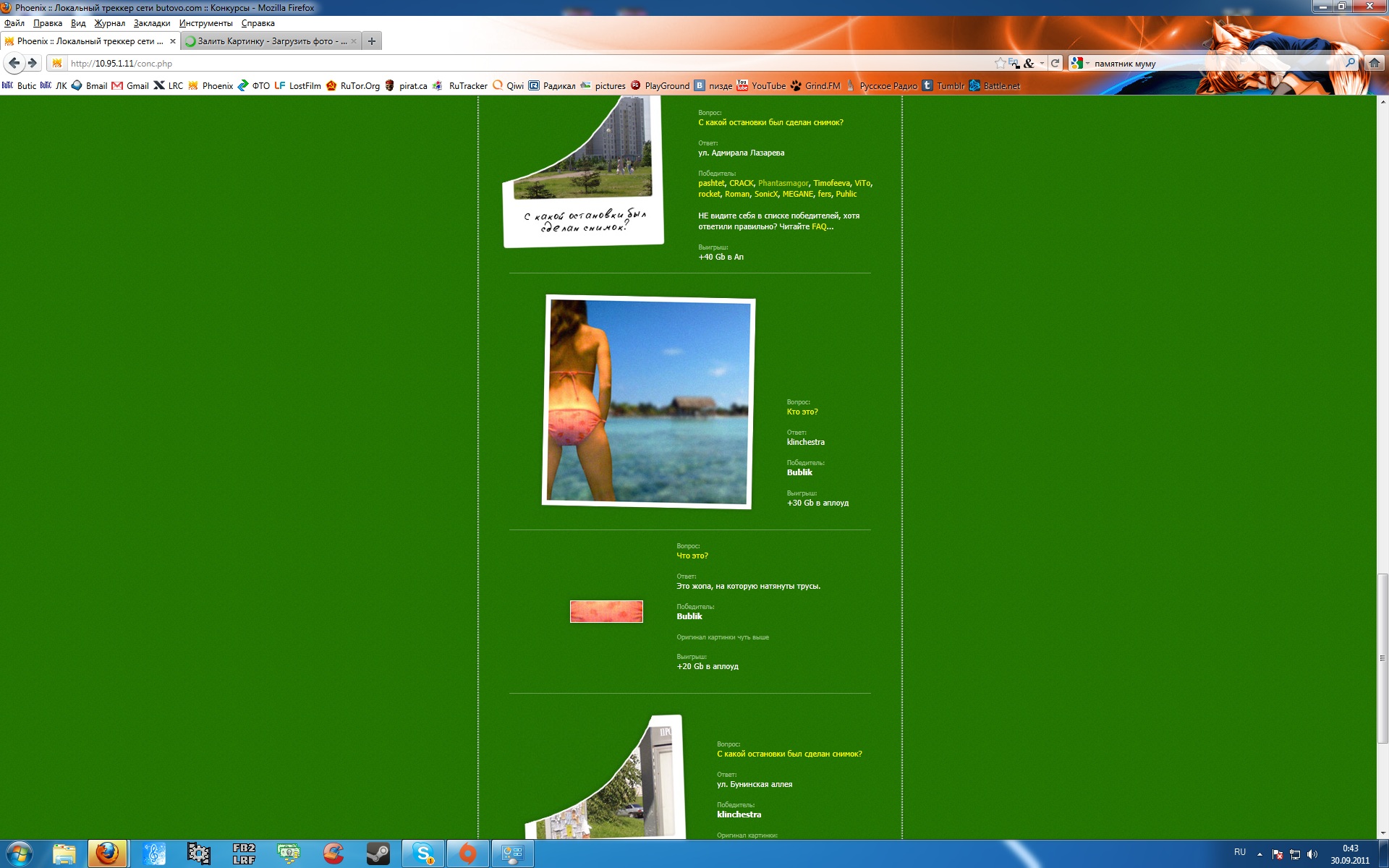1389x868 pixels.
Task: Open Skype from the taskbar
Action: (423, 854)
